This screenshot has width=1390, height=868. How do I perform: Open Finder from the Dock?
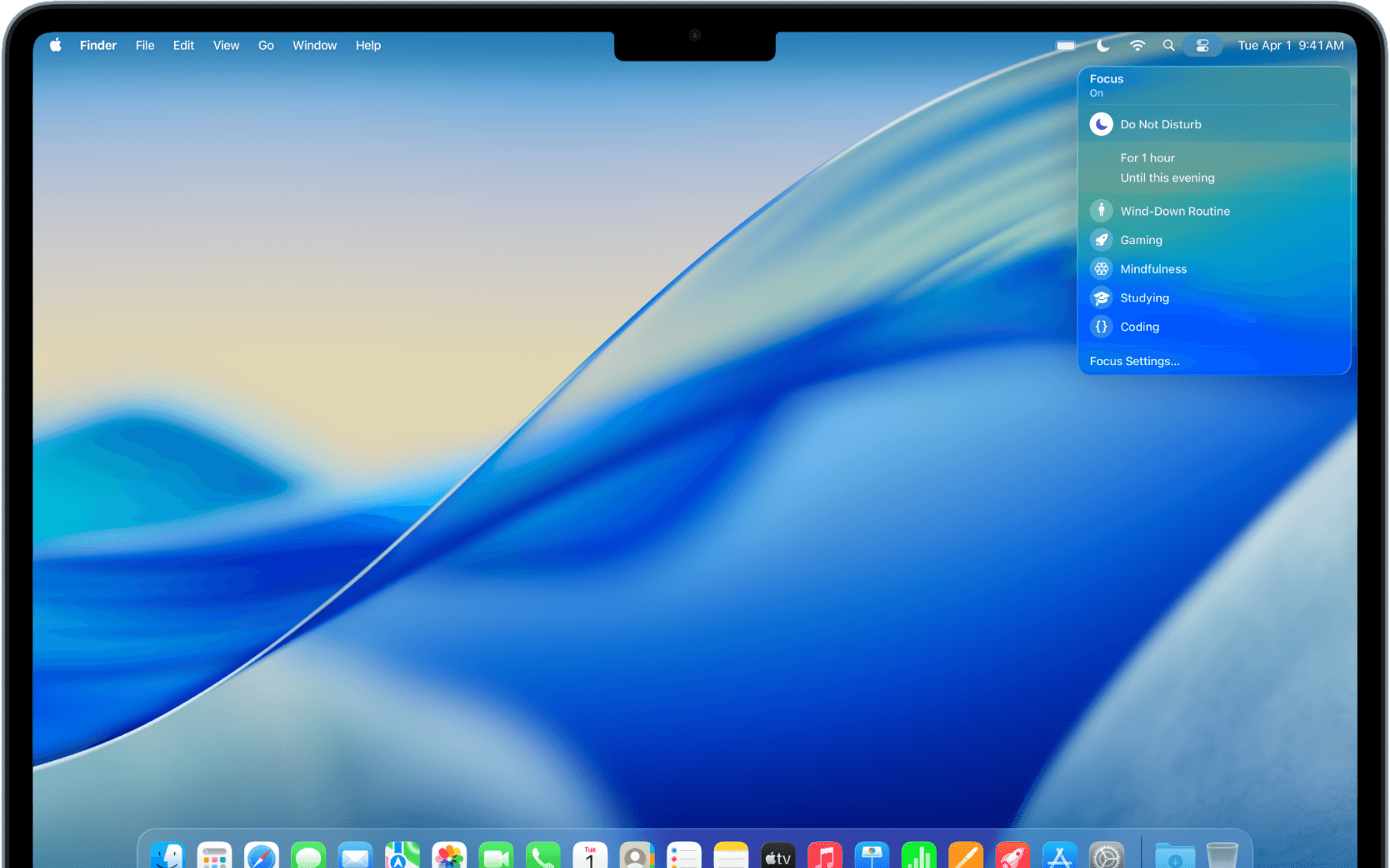coord(167,855)
